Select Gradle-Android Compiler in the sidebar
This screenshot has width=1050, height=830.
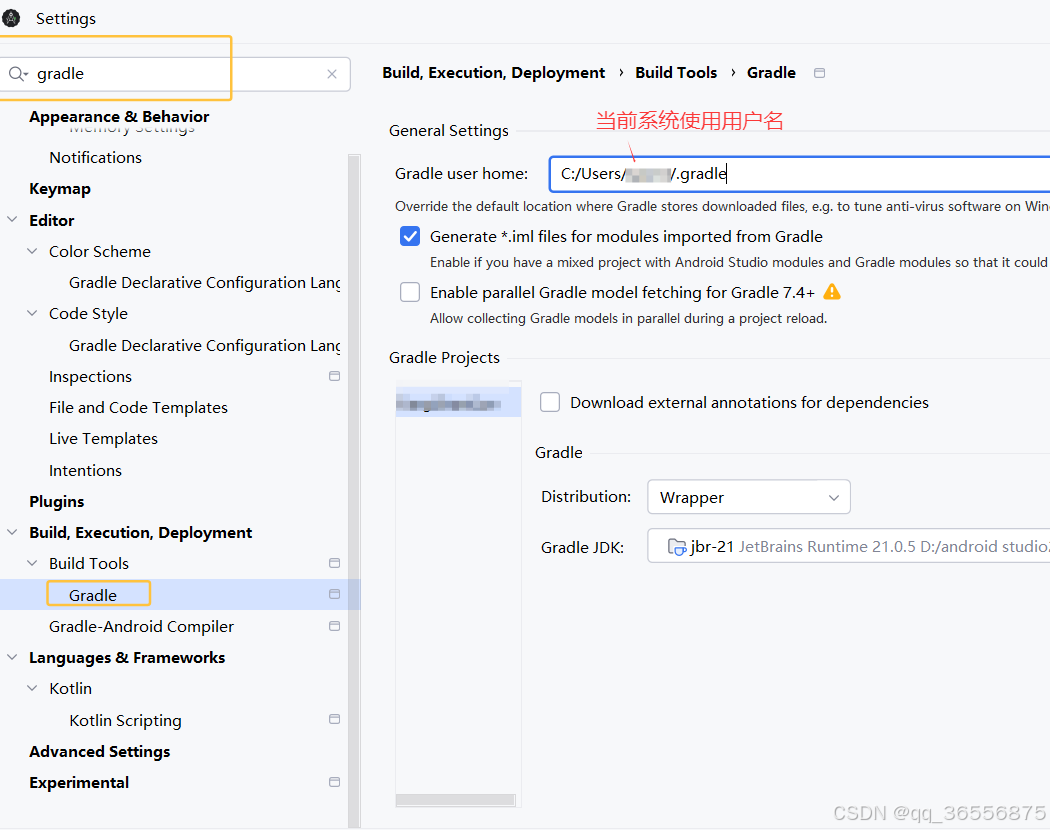(x=141, y=626)
